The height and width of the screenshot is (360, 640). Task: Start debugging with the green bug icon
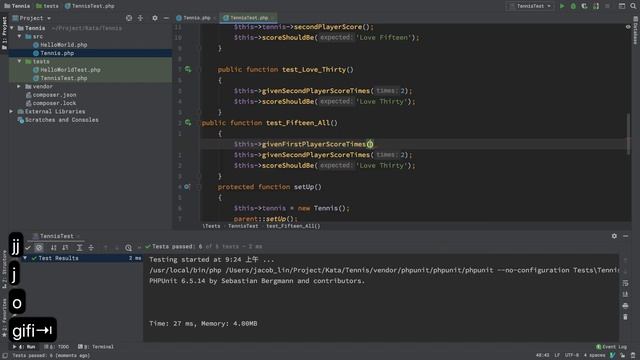tap(573, 6)
